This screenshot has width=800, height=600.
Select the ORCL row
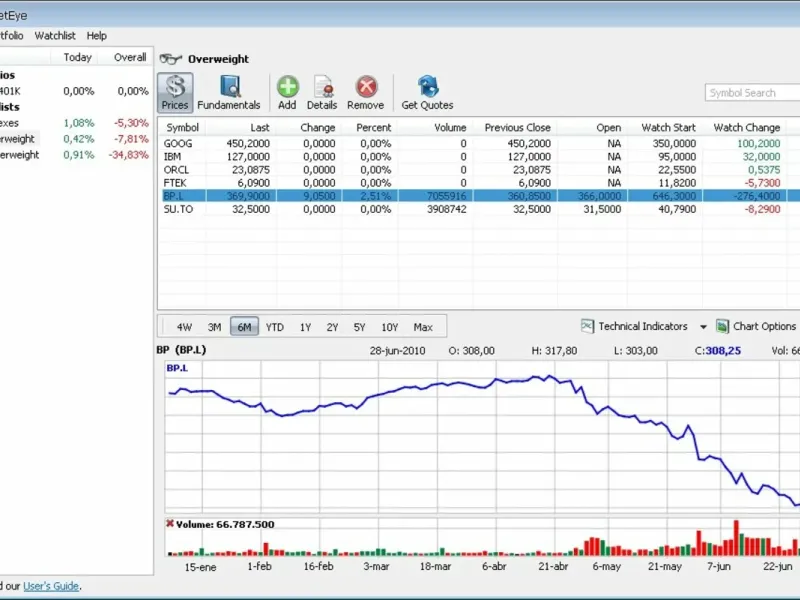(479, 170)
